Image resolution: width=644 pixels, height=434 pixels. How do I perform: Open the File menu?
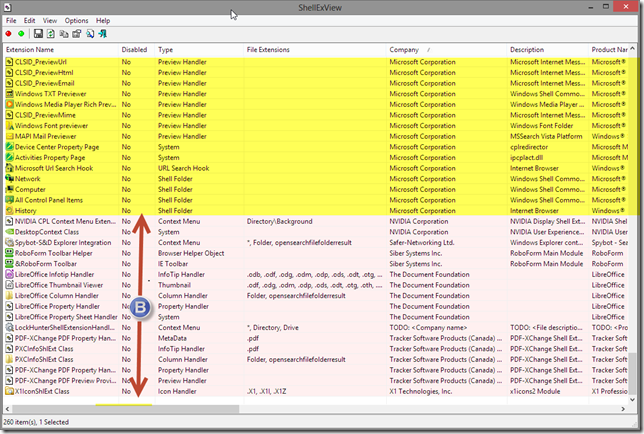pyautogui.click(x=11, y=21)
